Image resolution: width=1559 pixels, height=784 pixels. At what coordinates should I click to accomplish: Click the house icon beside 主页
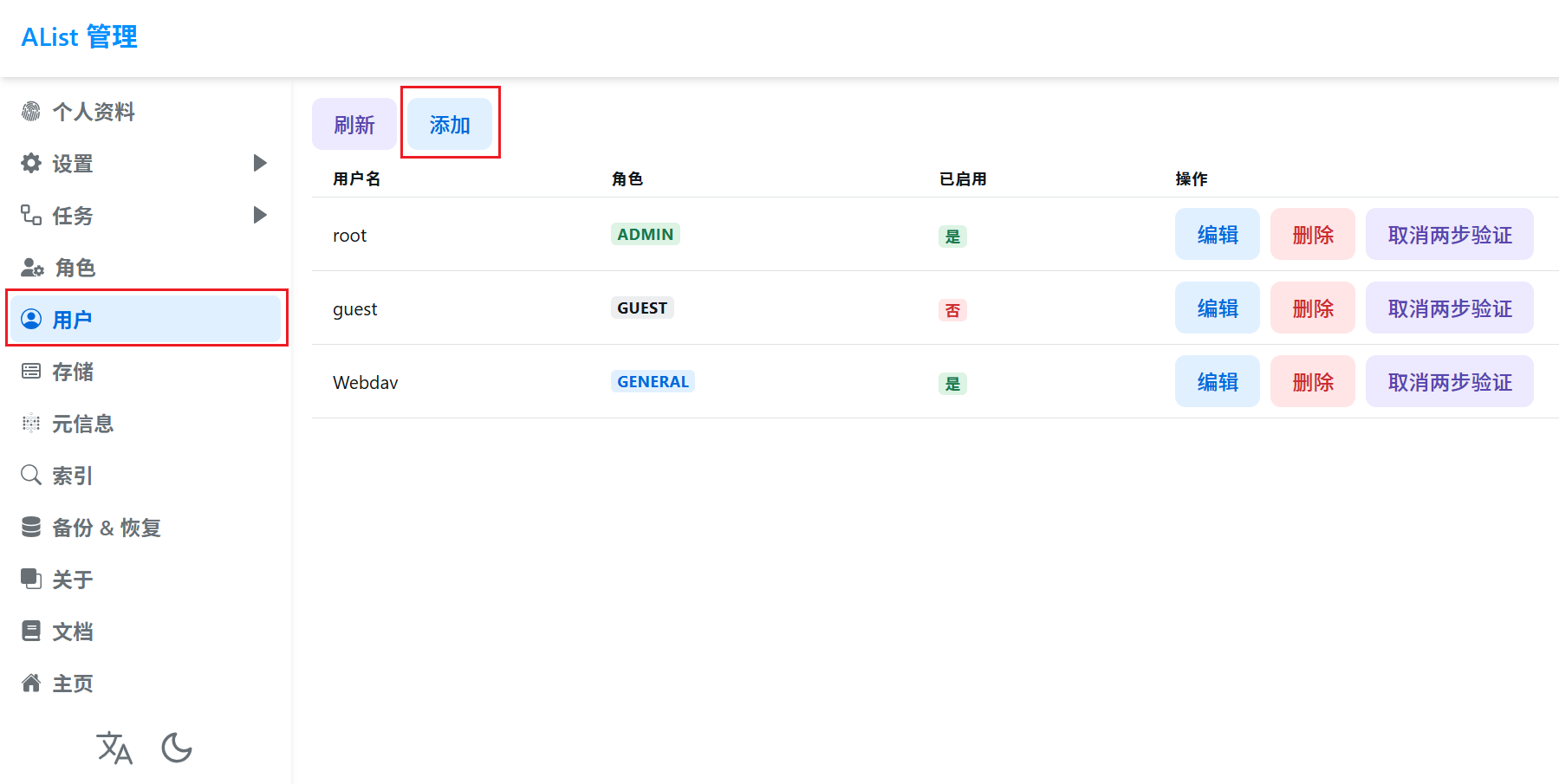click(x=31, y=683)
